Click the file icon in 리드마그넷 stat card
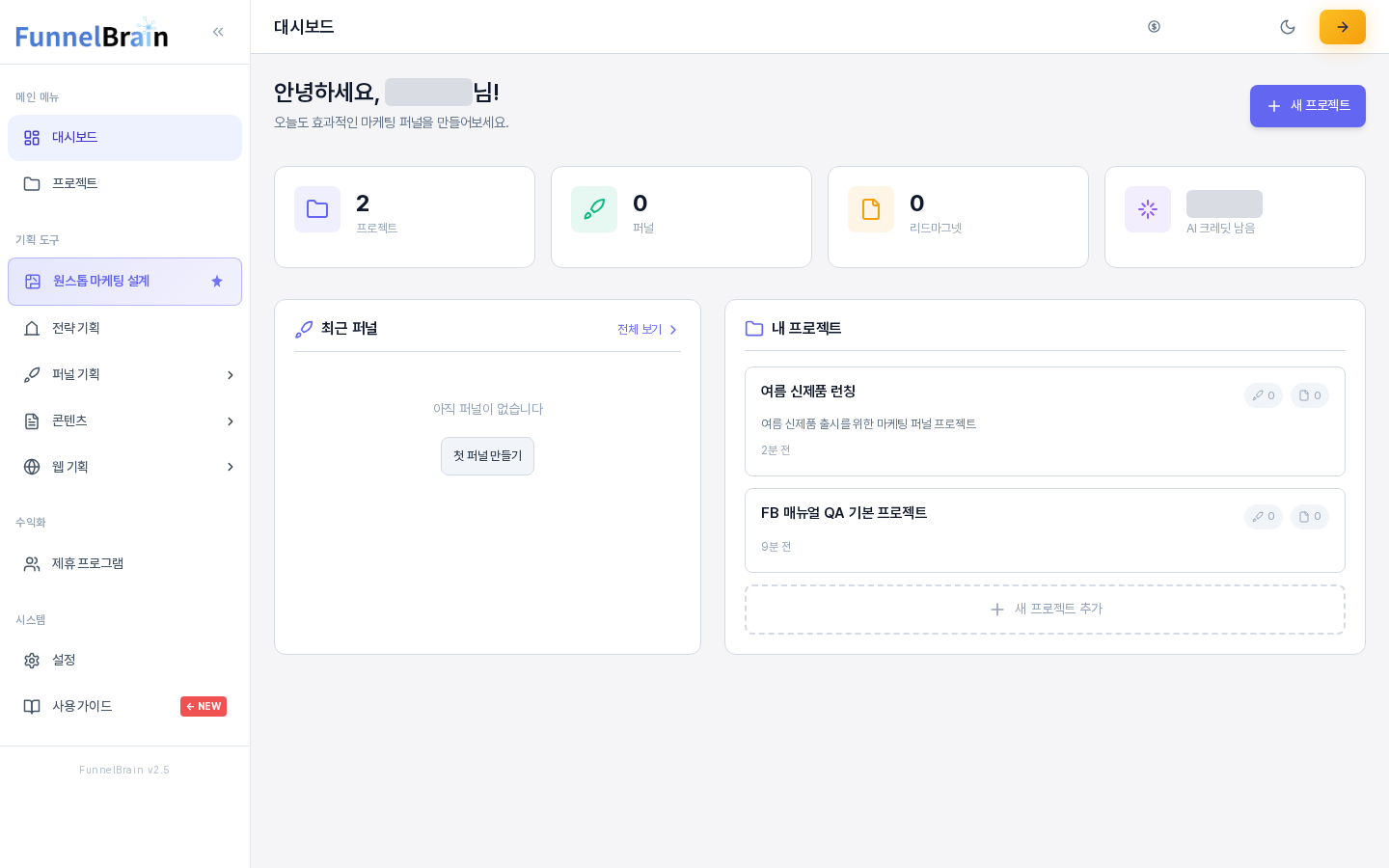1389x868 pixels. pyautogui.click(x=871, y=209)
